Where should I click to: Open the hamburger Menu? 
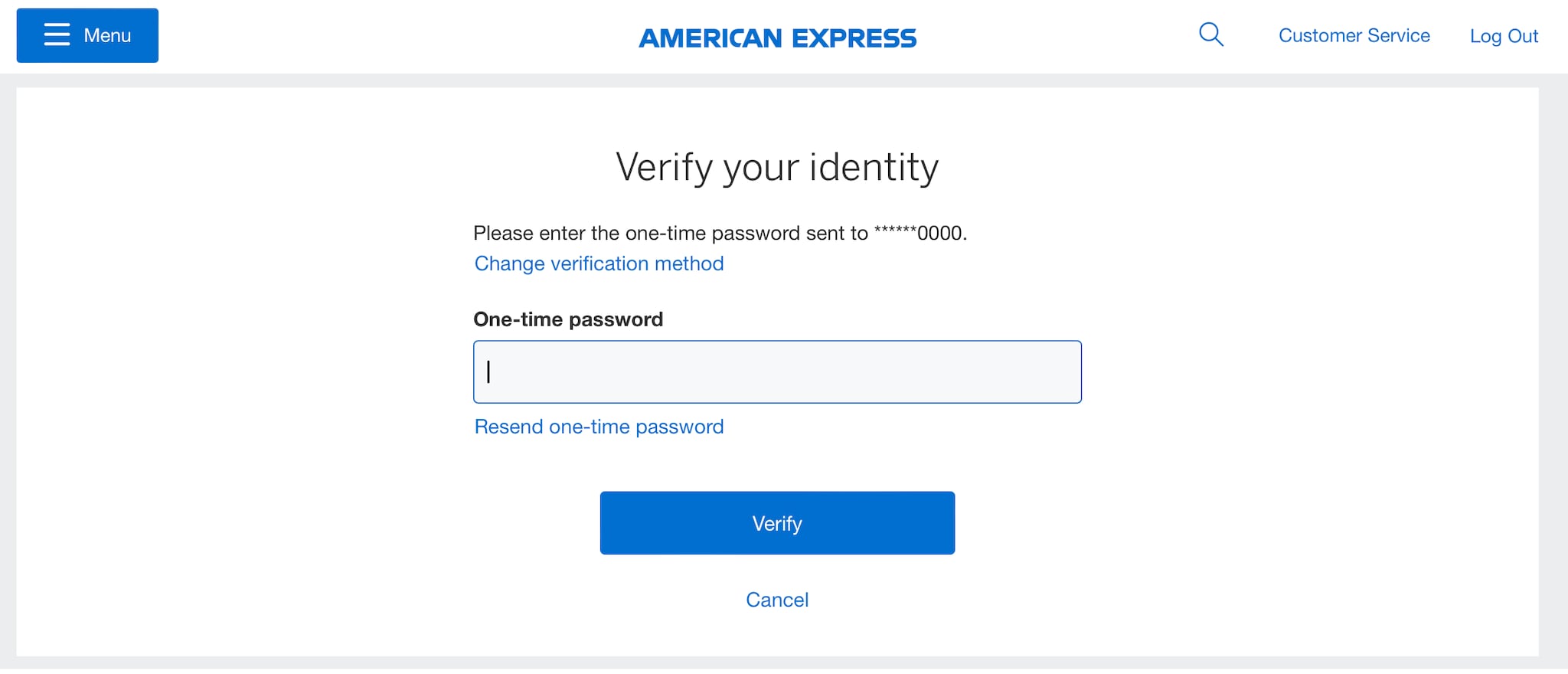[x=87, y=34]
